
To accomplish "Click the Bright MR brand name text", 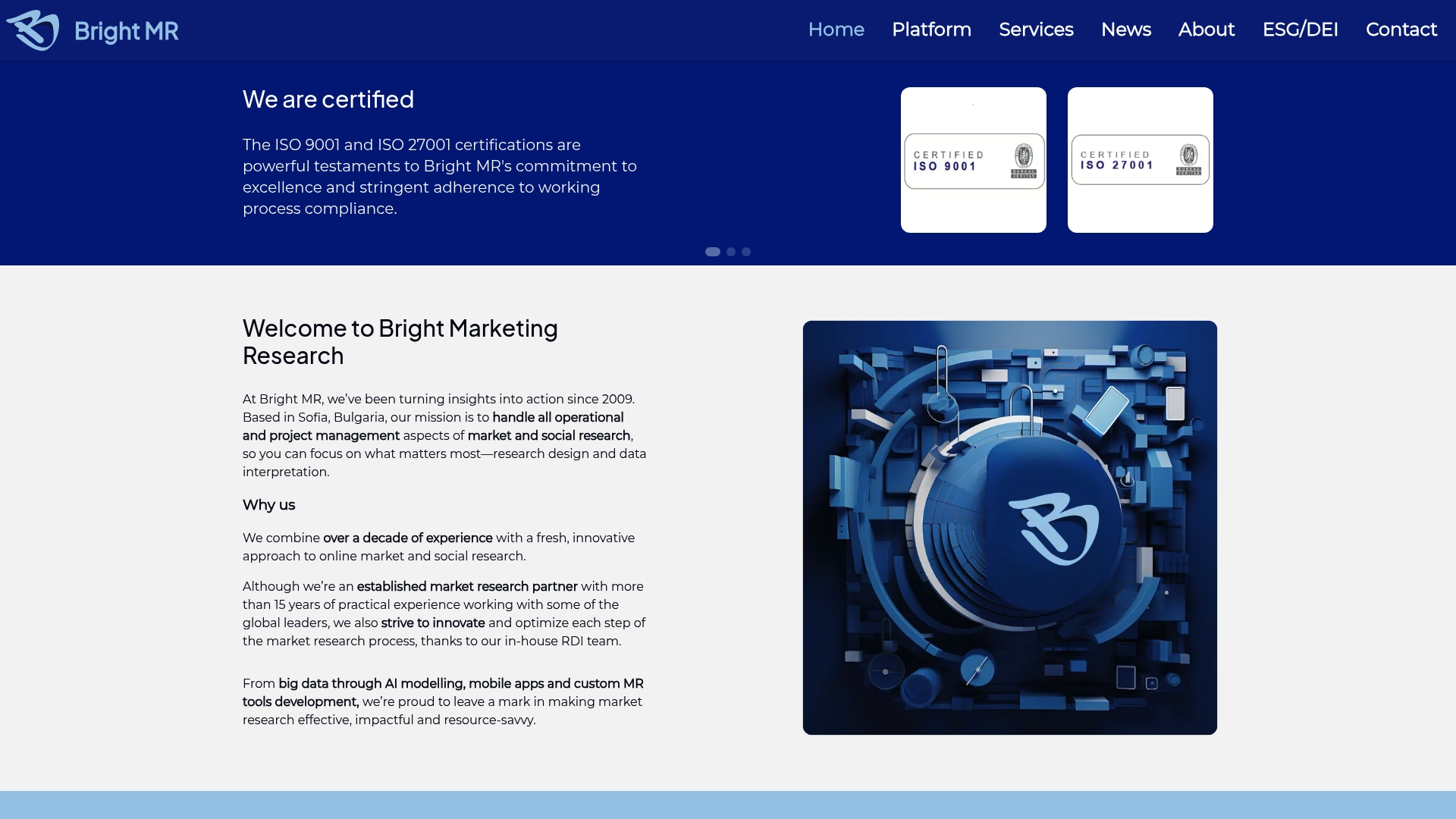I will [x=127, y=31].
